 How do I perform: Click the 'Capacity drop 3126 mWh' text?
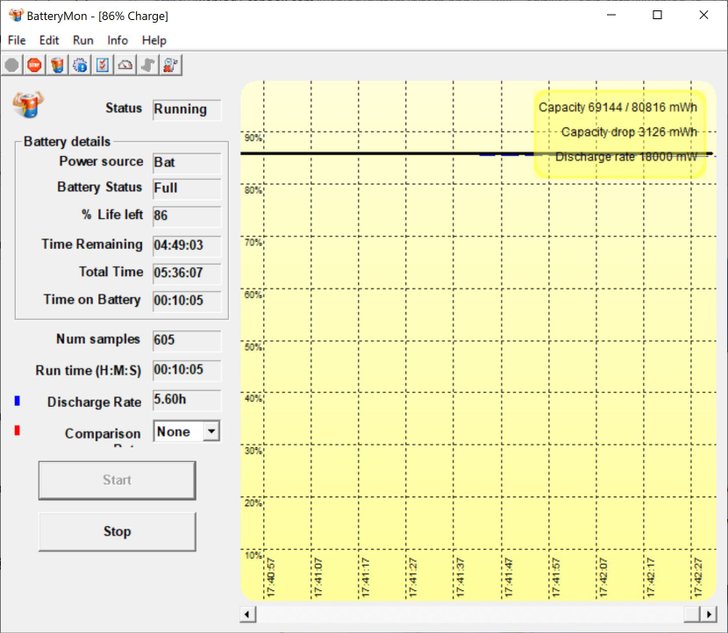click(x=629, y=132)
